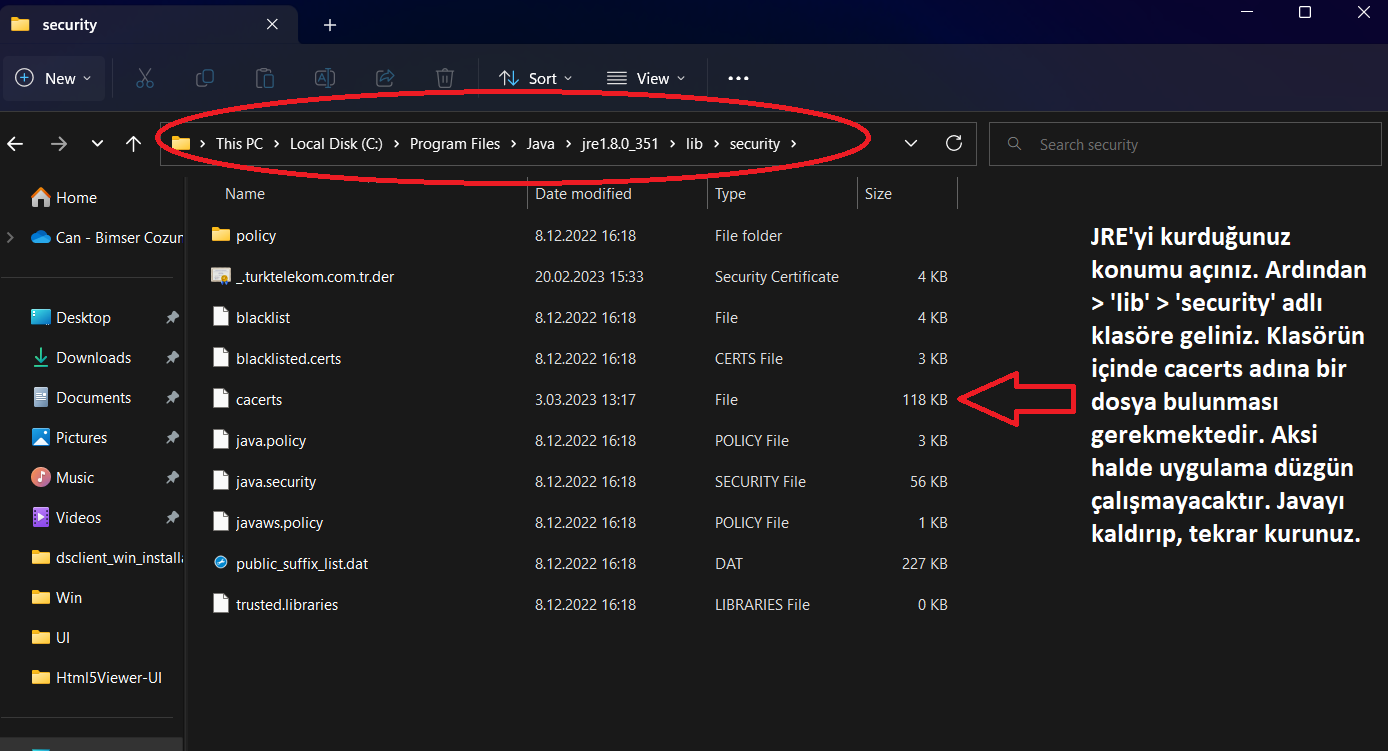
Task: Click the Home icon in sidebar
Action: click(x=41, y=197)
